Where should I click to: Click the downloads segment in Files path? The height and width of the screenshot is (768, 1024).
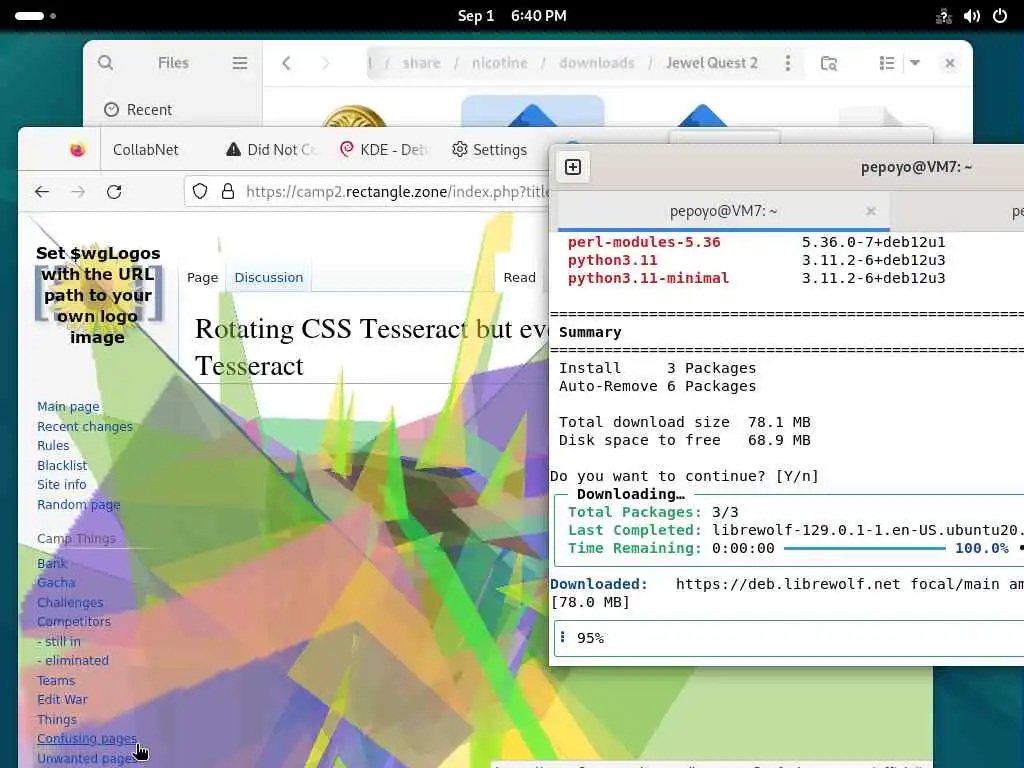coord(597,63)
